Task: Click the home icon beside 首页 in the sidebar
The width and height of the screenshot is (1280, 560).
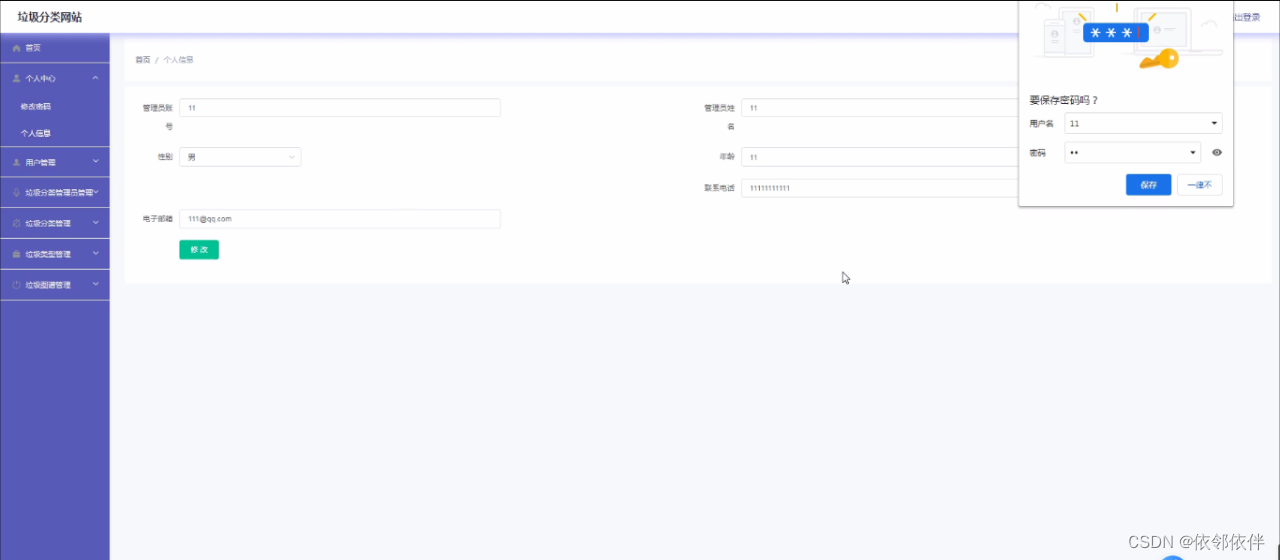Action: coord(16,48)
